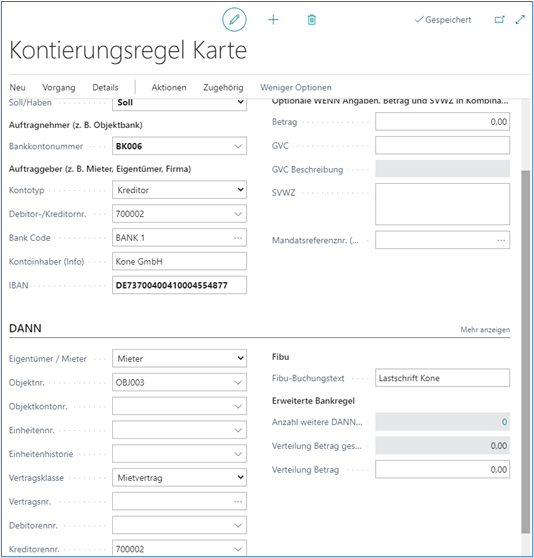The height and width of the screenshot is (558, 534).
Task: Click the Fibu-Buchungstext field Lastschrift Kone
Action: 442,378
